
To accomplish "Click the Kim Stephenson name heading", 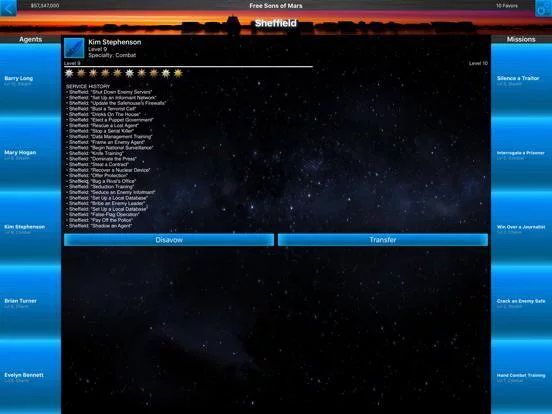I will (x=115, y=42).
